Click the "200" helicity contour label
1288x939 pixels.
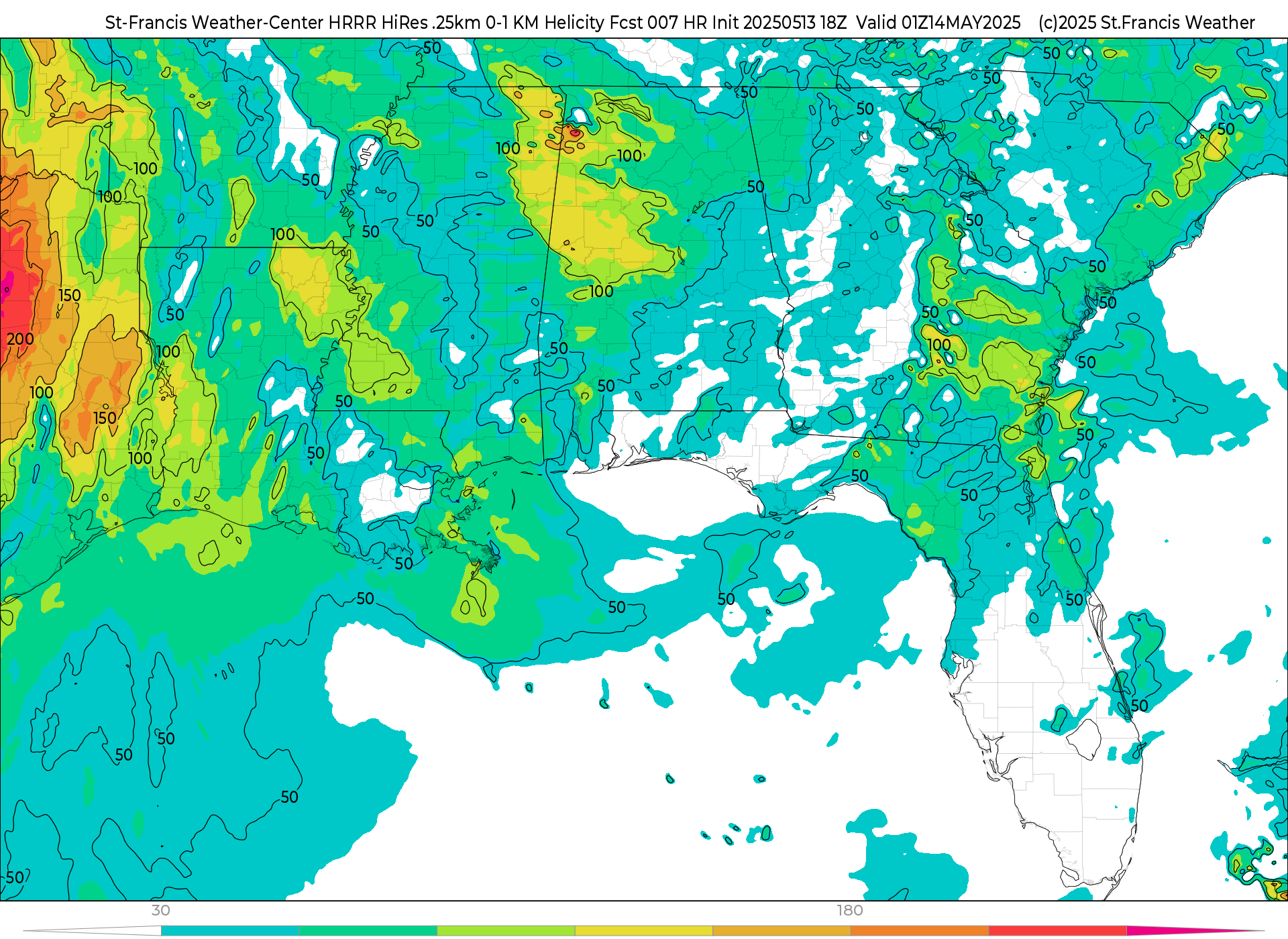pos(20,339)
